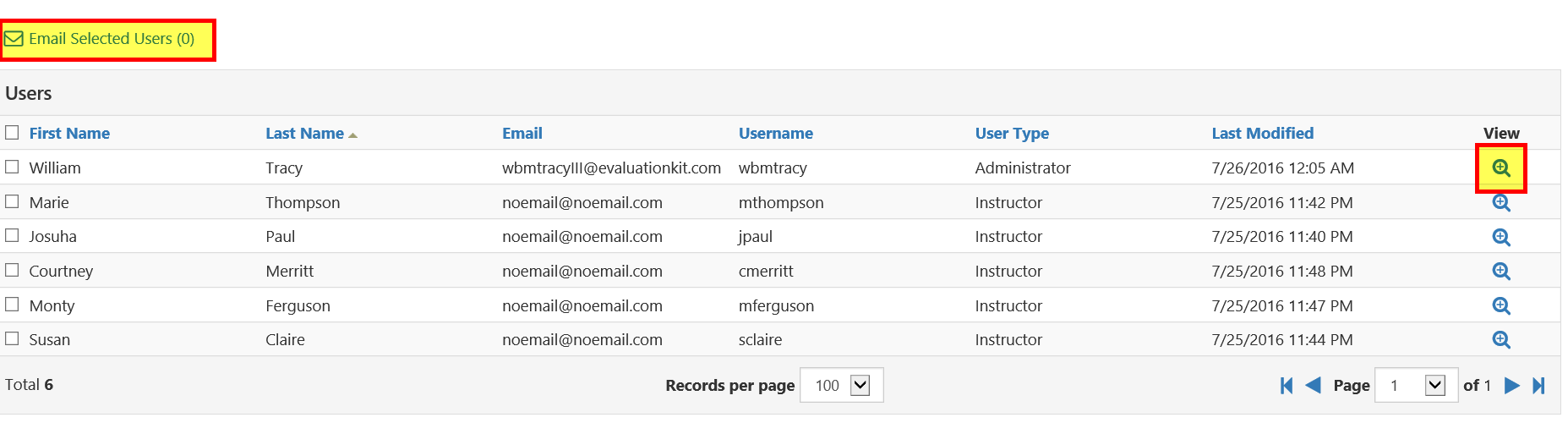Image resolution: width=1568 pixels, height=423 pixels.
Task: Open Susan Claire's view magnifier icon
Action: point(1500,339)
